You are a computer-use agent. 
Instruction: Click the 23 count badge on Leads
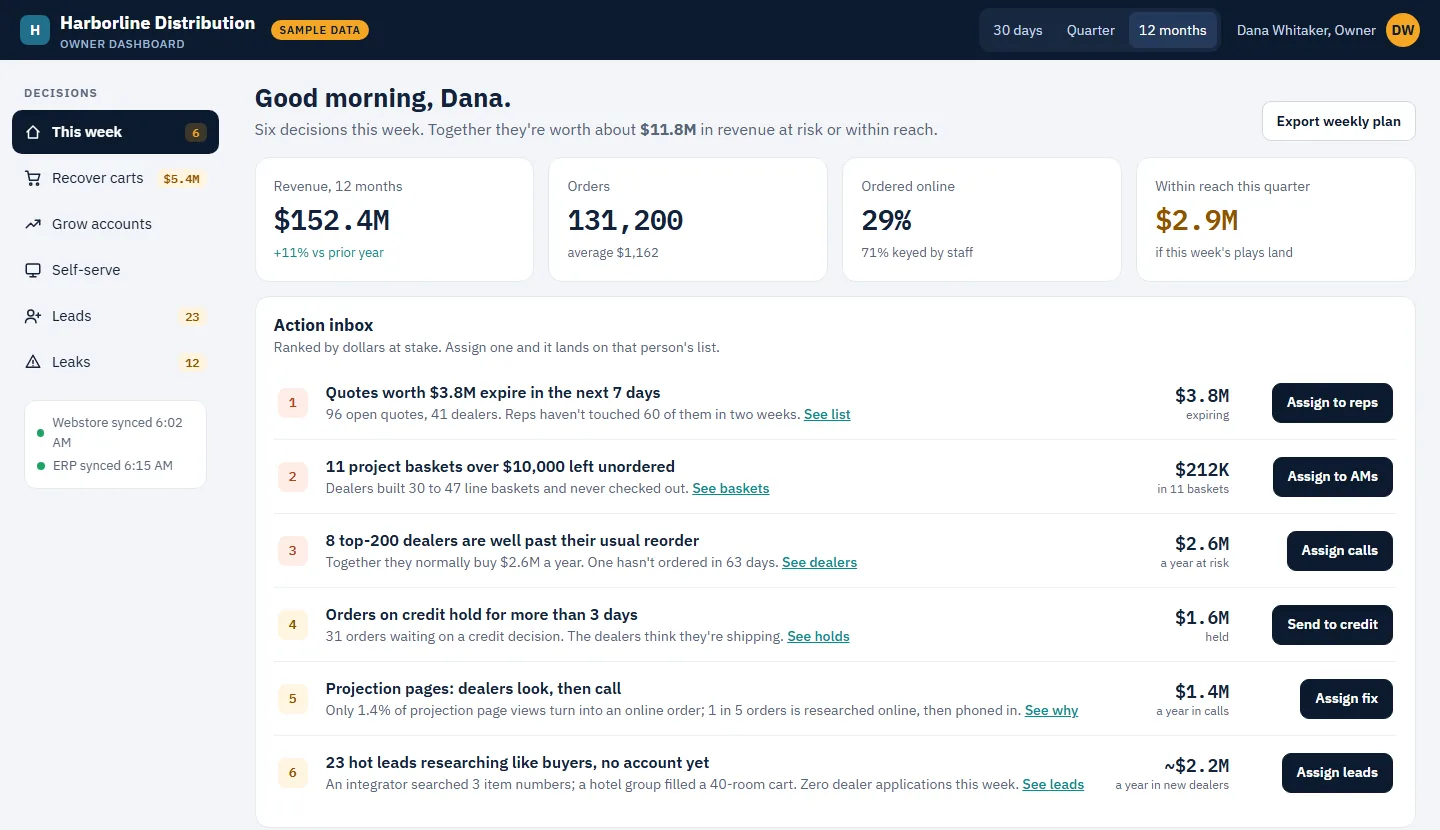click(x=192, y=317)
